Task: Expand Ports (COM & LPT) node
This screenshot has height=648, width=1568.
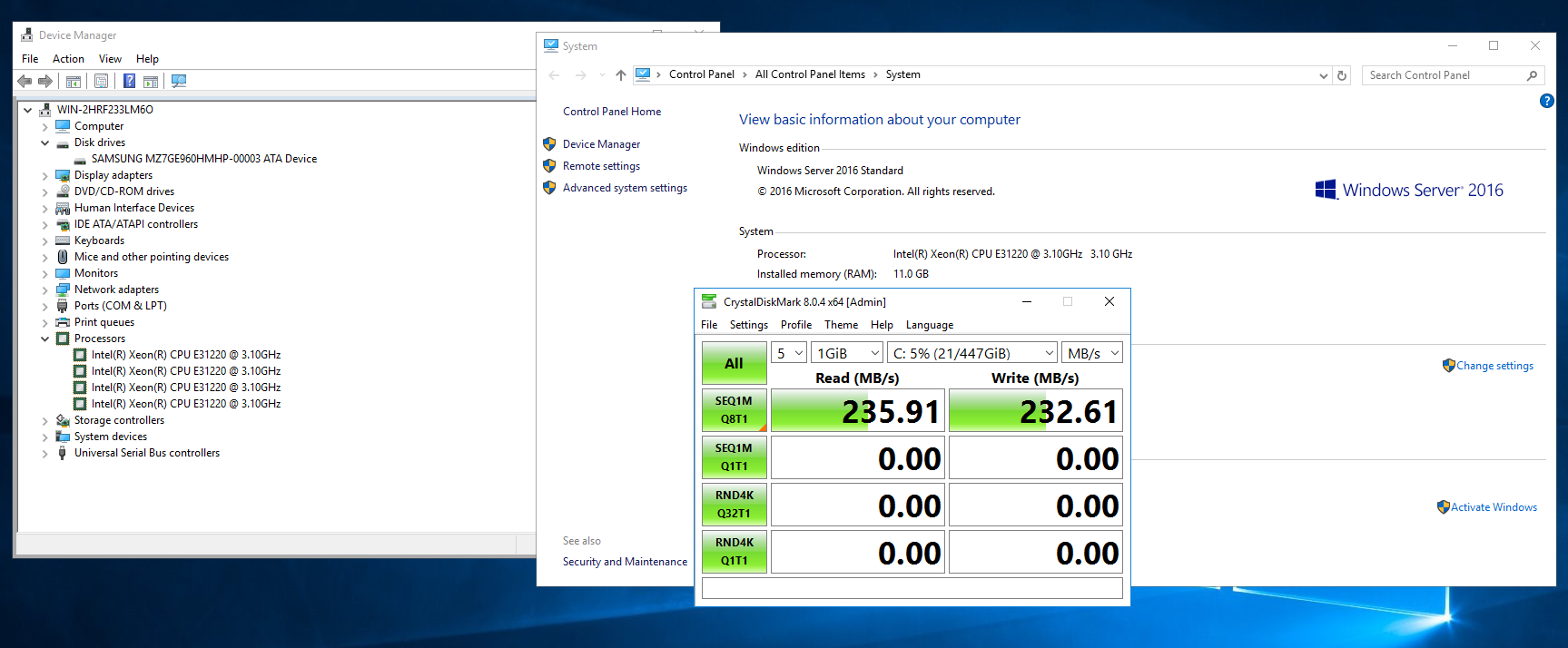Action: point(45,306)
